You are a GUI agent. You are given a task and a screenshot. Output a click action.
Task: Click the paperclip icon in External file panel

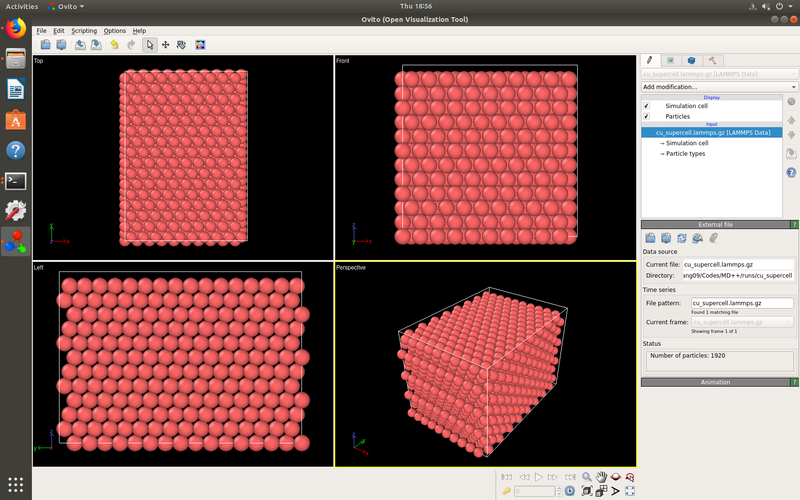coord(713,238)
